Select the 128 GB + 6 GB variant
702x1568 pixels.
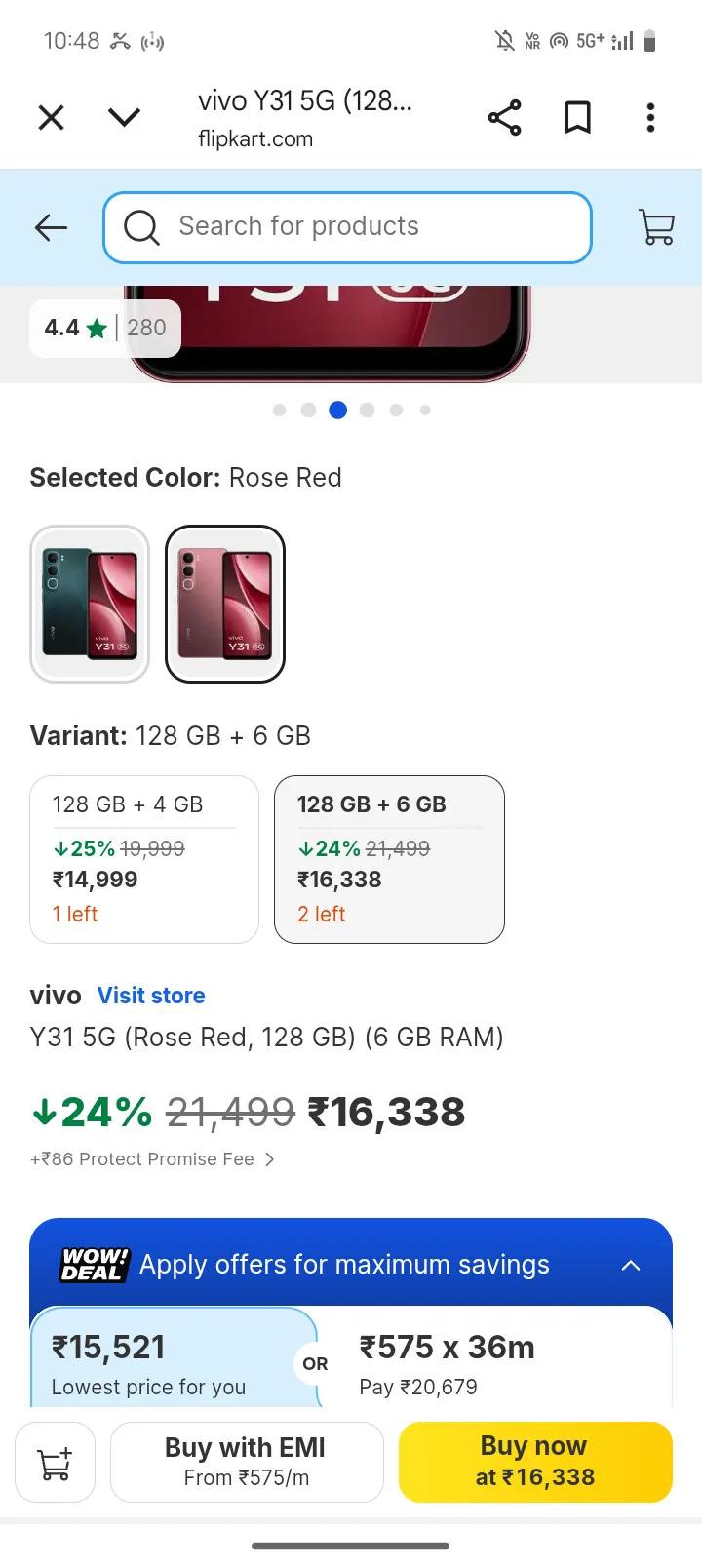[x=389, y=859]
